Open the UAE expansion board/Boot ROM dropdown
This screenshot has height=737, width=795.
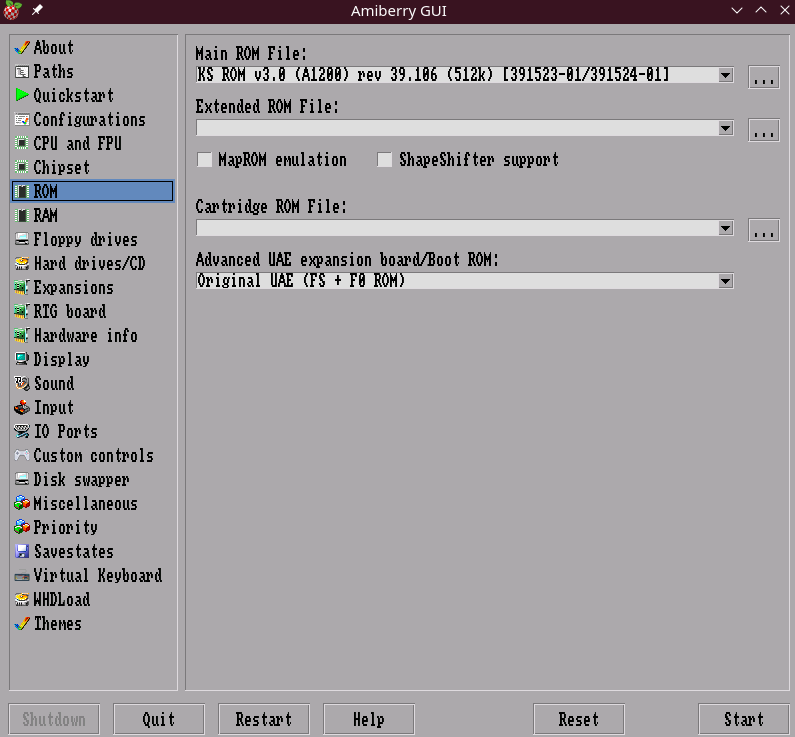click(x=726, y=281)
